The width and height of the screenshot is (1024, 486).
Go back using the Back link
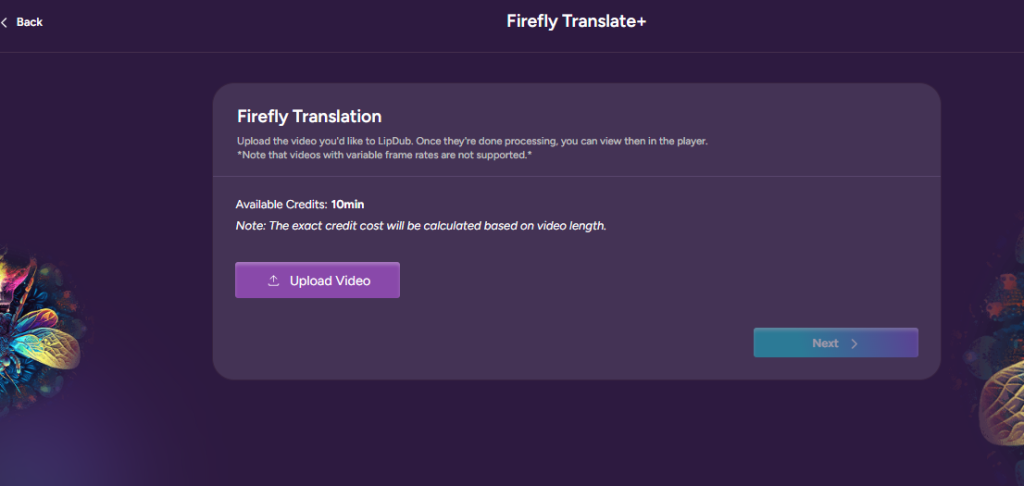(22, 22)
